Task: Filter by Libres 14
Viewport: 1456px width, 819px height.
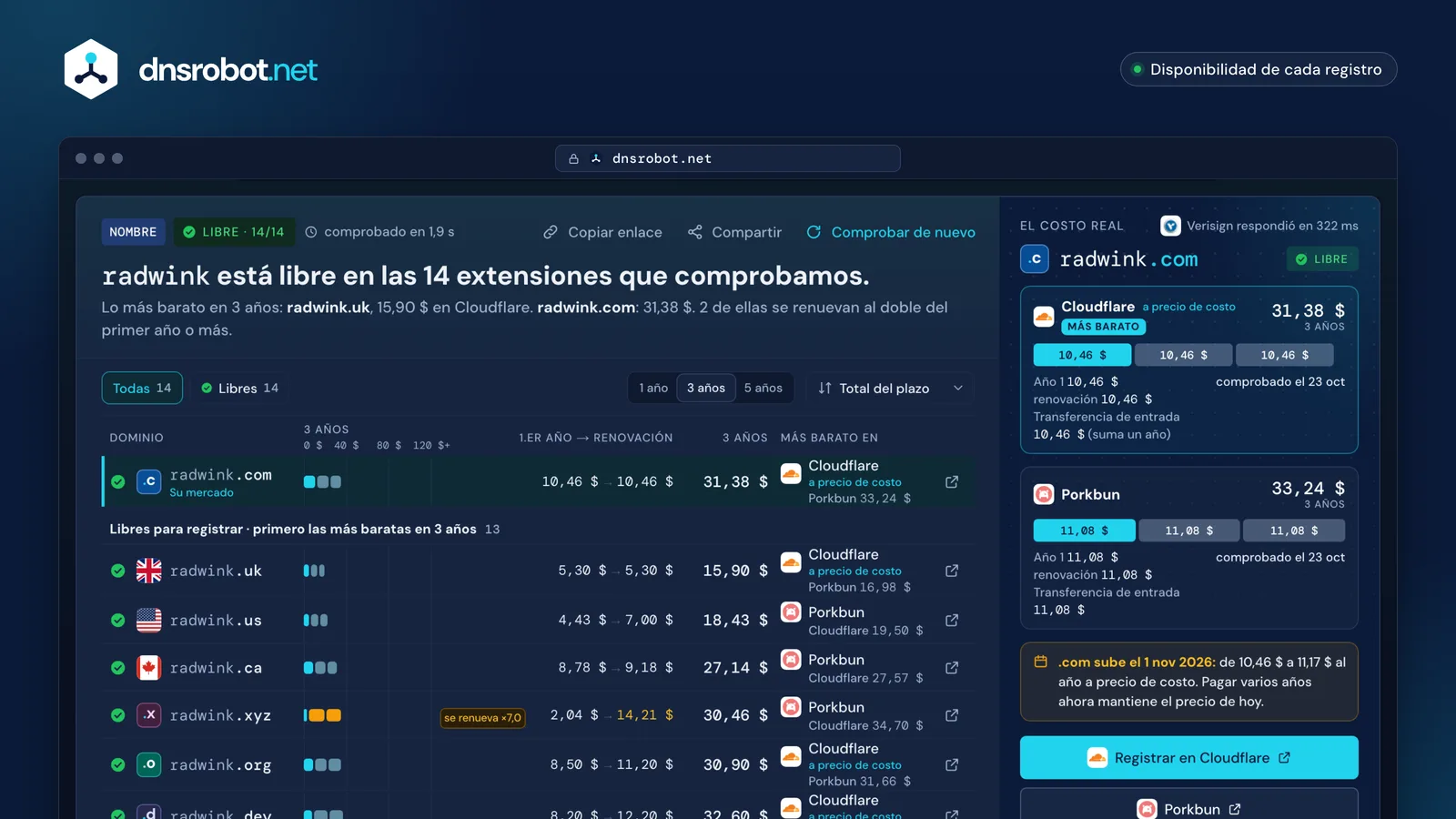Action: [239, 388]
